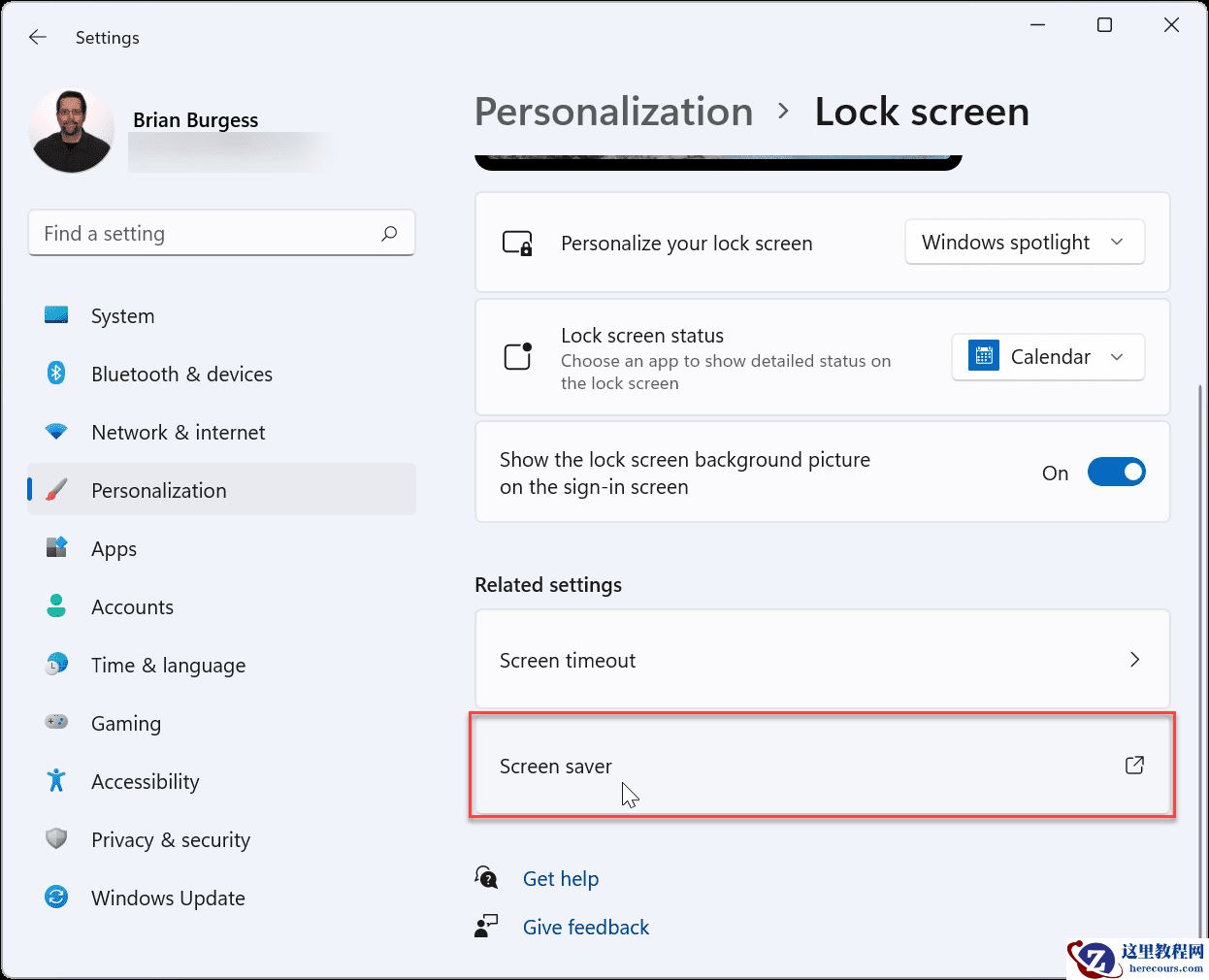Click the Give feedback link
1209x980 pixels.
click(586, 927)
